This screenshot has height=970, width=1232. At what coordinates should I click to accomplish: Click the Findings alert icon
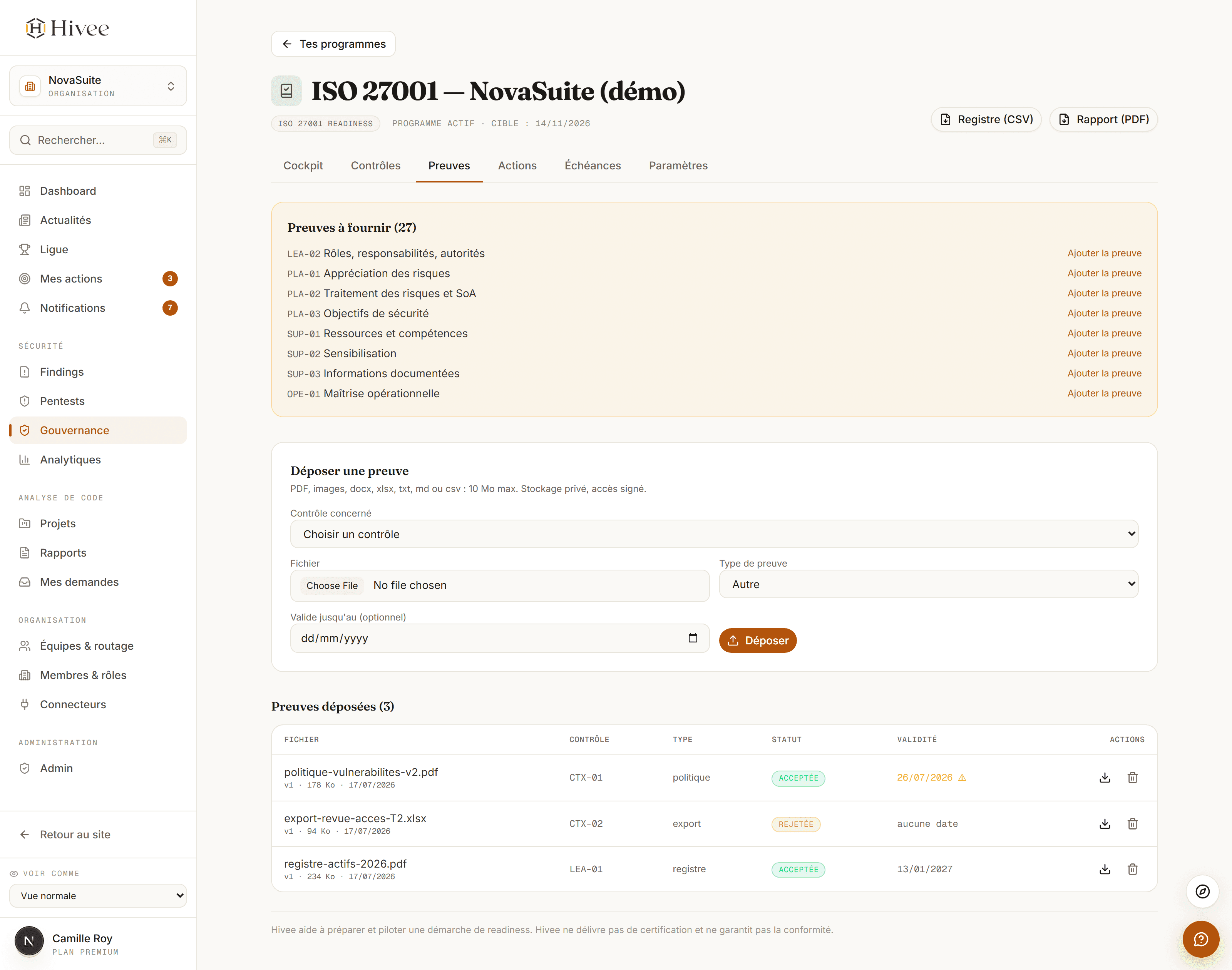tap(24, 372)
